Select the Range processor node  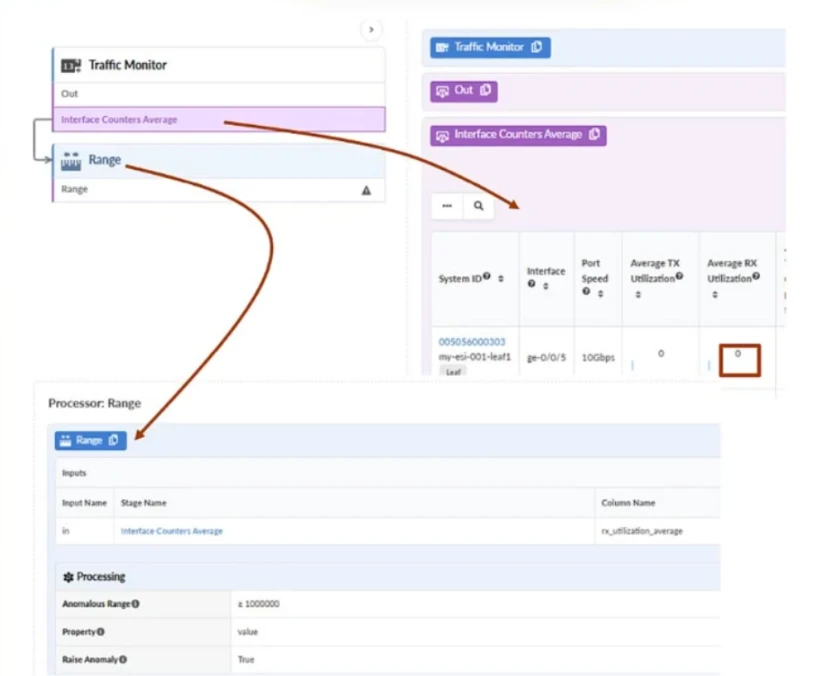[x=218, y=159]
